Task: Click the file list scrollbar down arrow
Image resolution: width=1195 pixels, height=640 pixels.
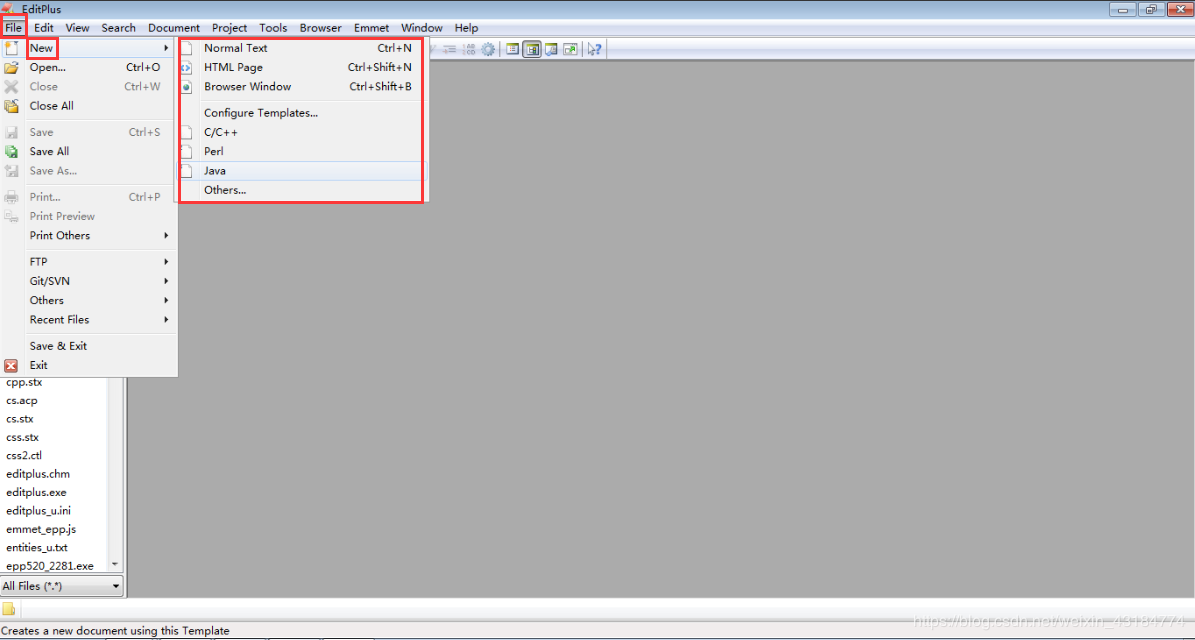Action: 115,565
